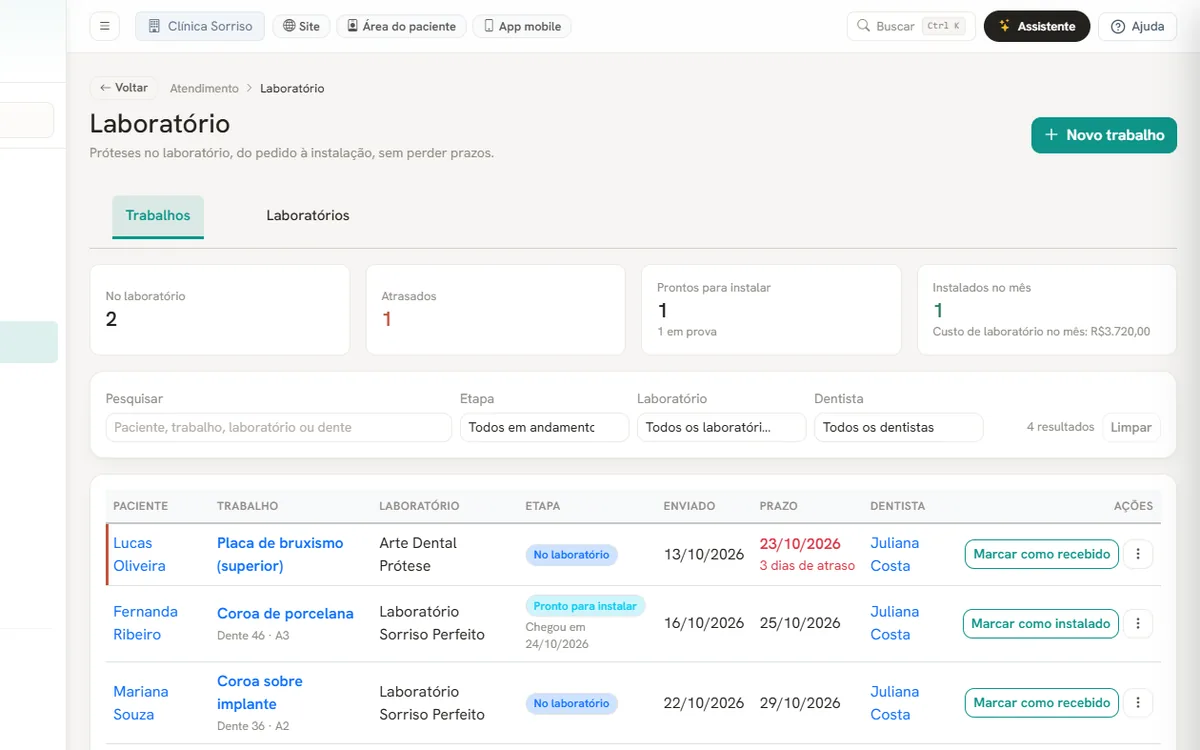Open actions menu for Lucas Oliveira row

[x=1138, y=554]
